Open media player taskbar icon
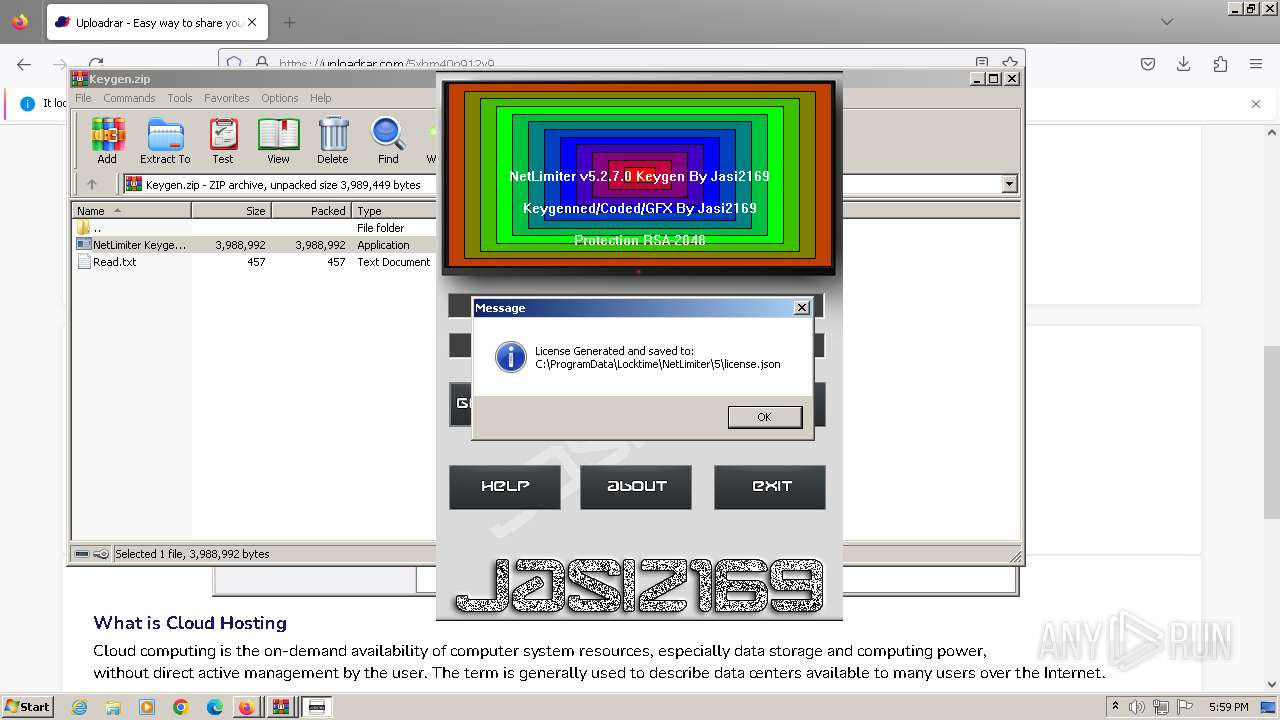 (147, 707)
